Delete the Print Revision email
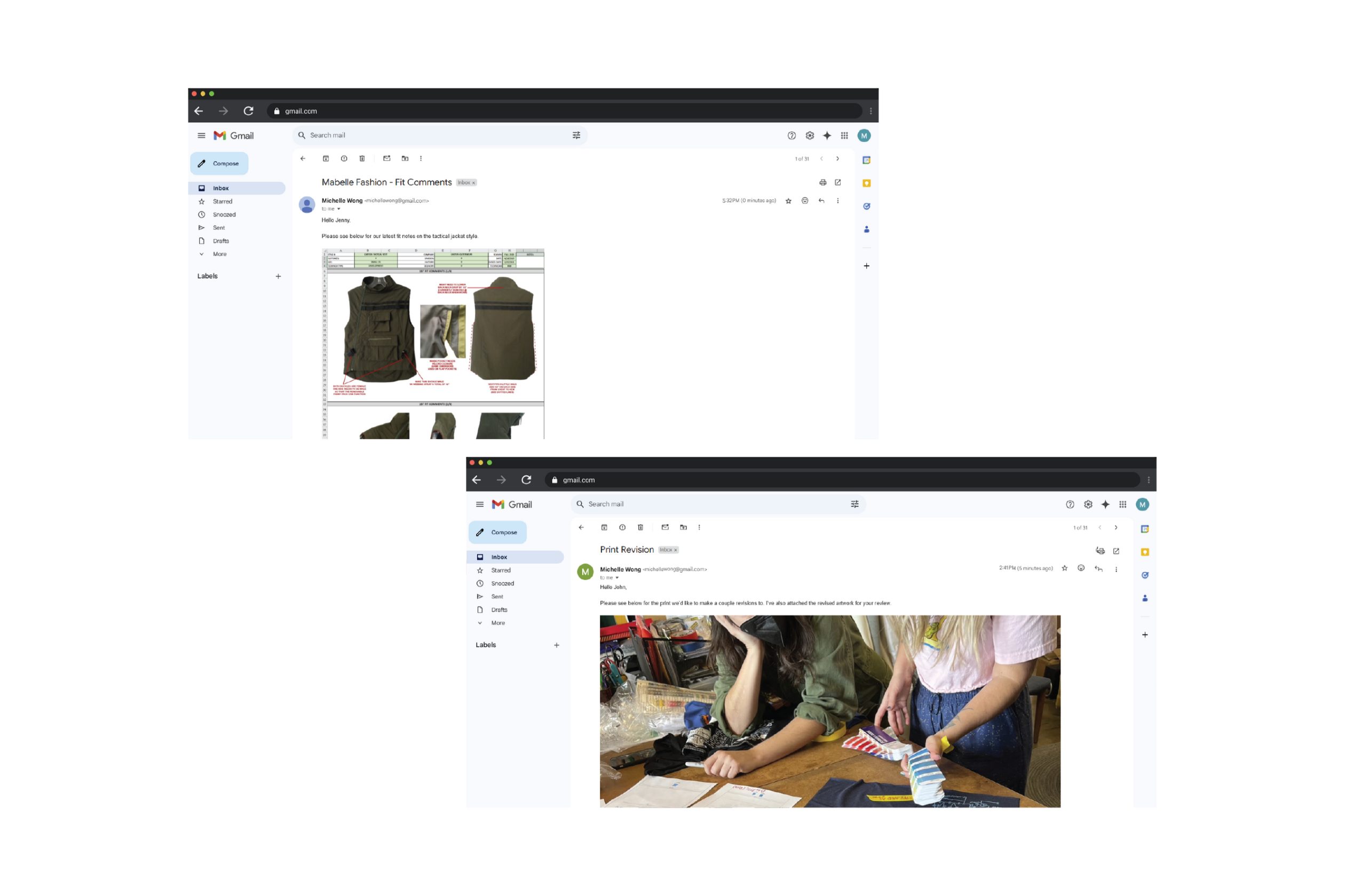This screenshot has height=896, width=1345. pyautogui.click(x=640, y=527)
